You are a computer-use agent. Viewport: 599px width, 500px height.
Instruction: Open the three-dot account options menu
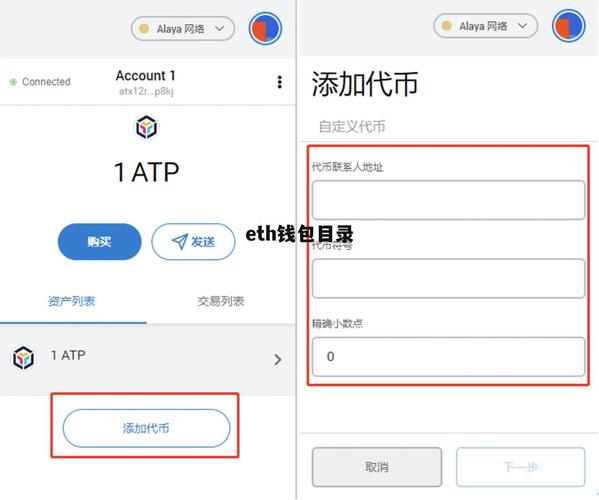[x=280, y=82]
